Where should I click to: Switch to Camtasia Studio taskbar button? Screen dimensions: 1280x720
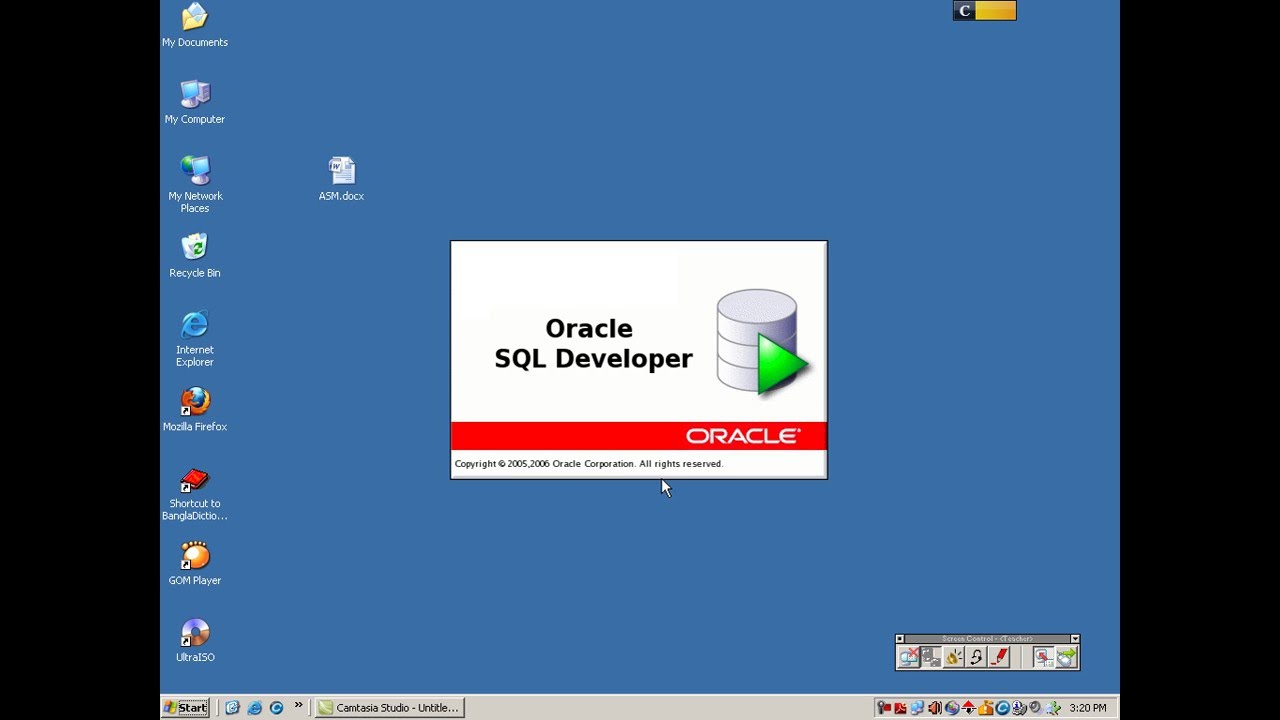pos(389,707)
